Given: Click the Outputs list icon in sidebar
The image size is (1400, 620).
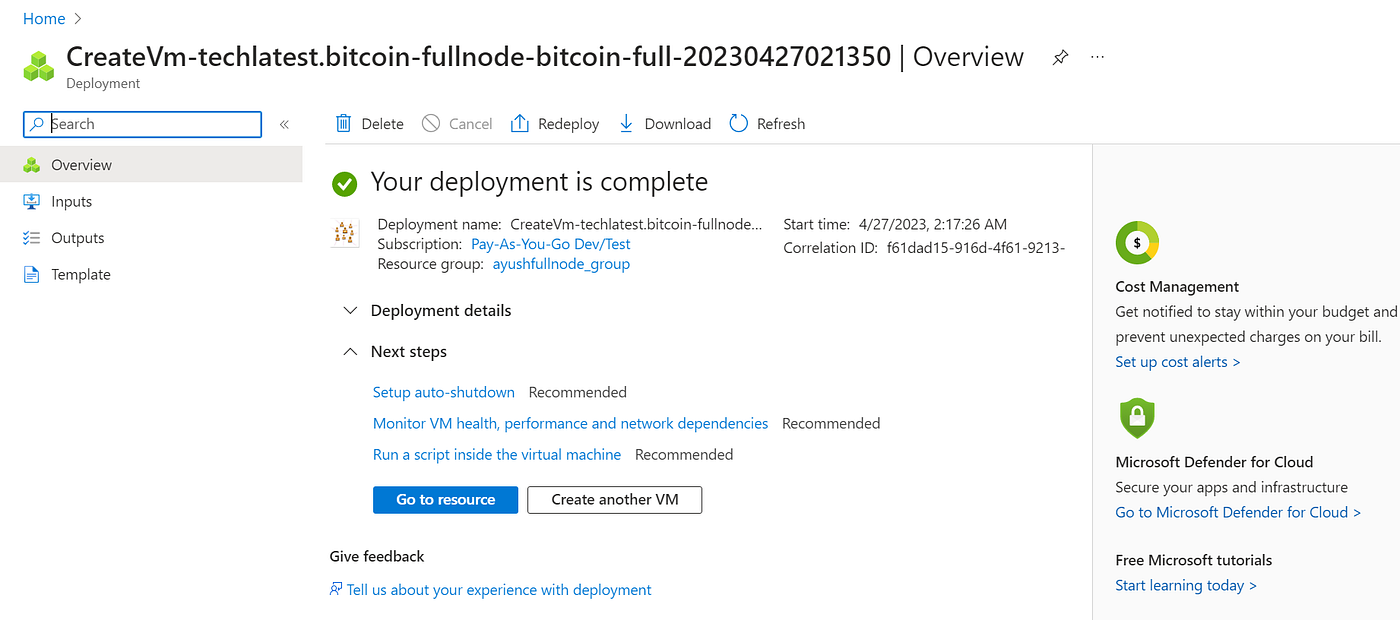Looking at the screenshot, I should pyautogui.click(x=32, y=238).
